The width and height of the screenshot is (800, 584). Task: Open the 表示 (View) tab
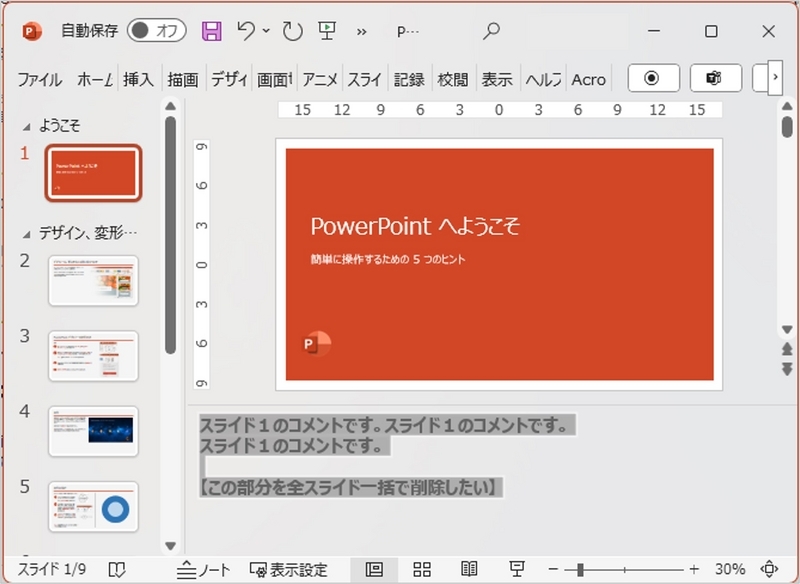click(x=497, y=80)
